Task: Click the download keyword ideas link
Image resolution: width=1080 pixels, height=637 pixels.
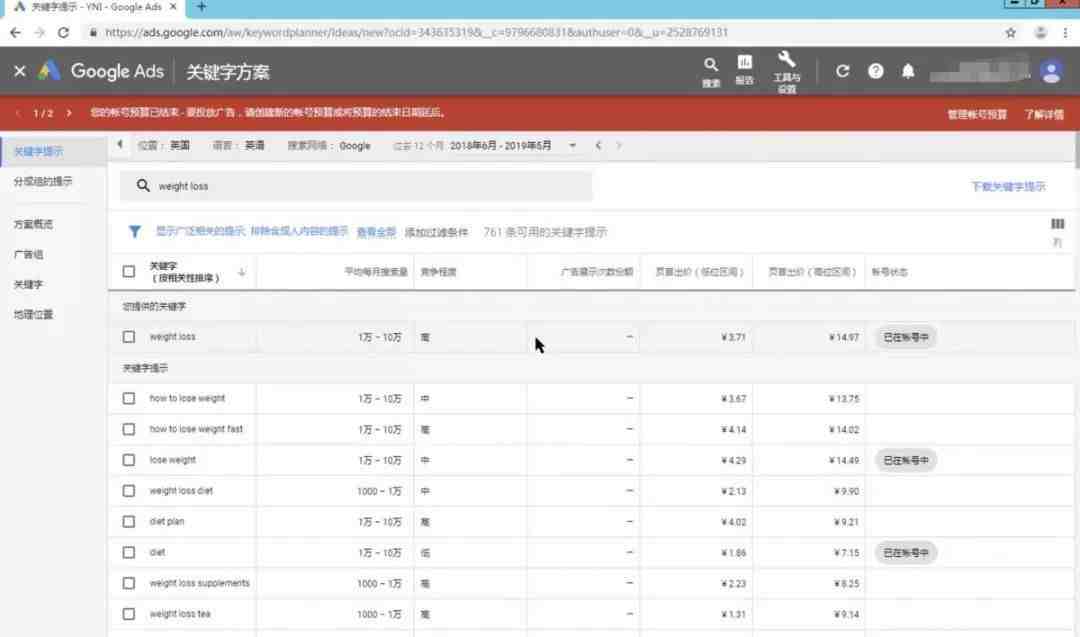Action: pyautogui.click(x=1008, y=187)
